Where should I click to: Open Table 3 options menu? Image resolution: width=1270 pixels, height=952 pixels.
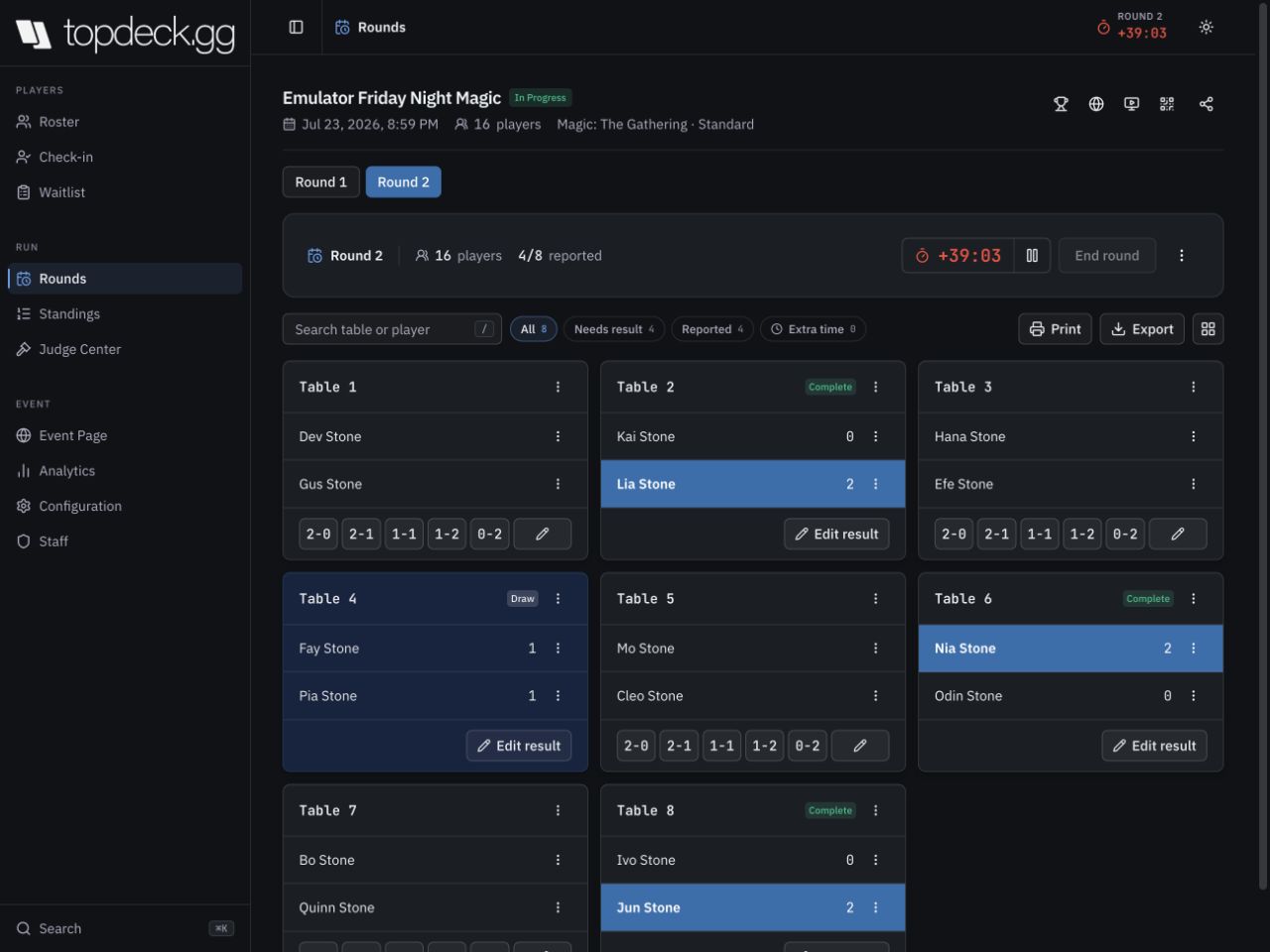coord(1193,387)
